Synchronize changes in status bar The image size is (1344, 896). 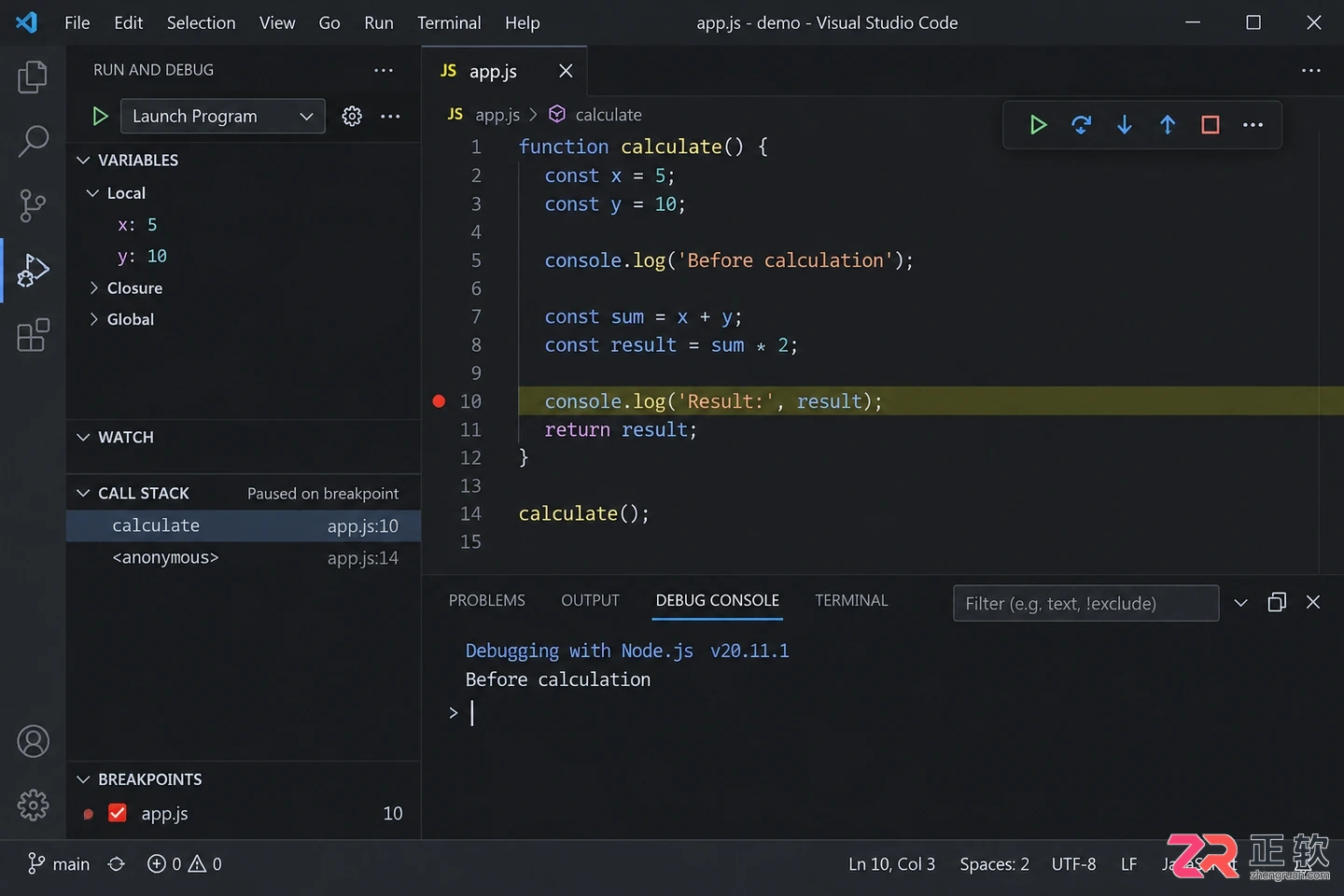tap(117, 864)
